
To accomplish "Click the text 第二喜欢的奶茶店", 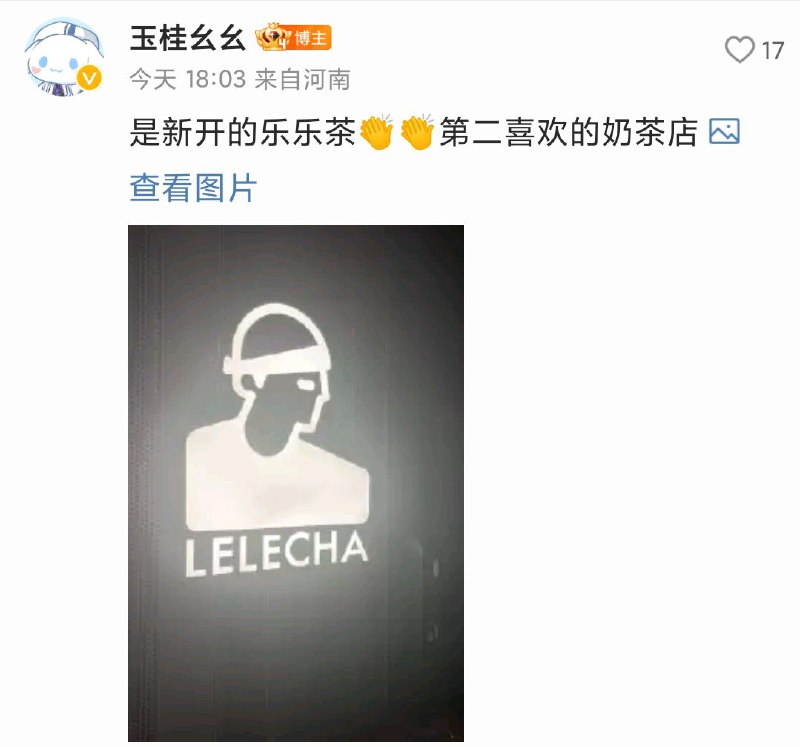I will coord(568,132).
